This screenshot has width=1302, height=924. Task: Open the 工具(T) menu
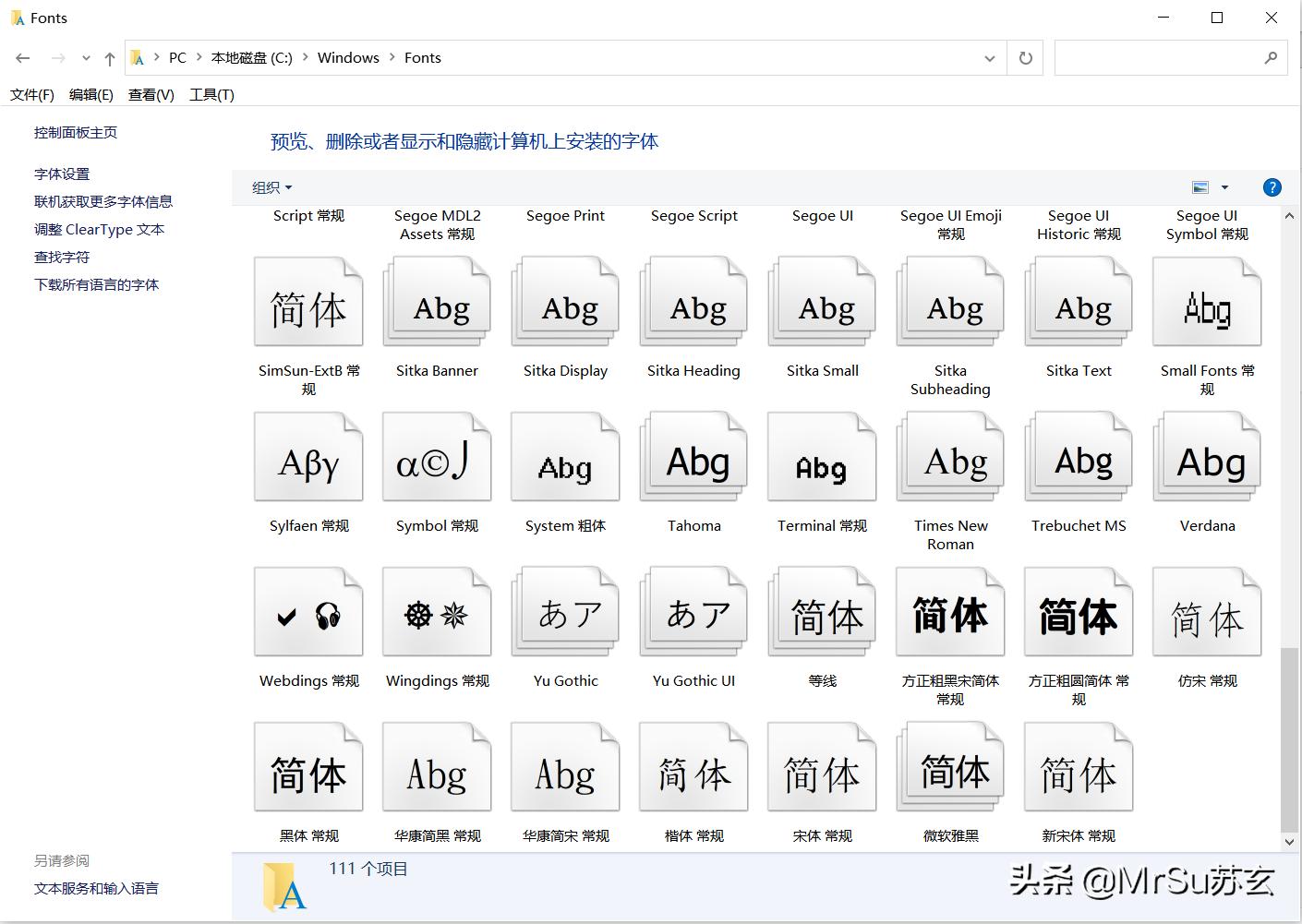point(211,93)
